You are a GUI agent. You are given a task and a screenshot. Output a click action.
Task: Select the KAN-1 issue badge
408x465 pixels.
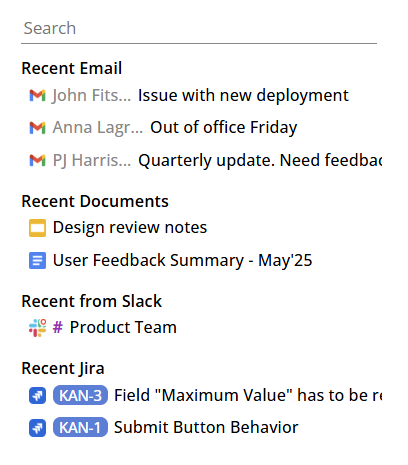pos(80,427)
